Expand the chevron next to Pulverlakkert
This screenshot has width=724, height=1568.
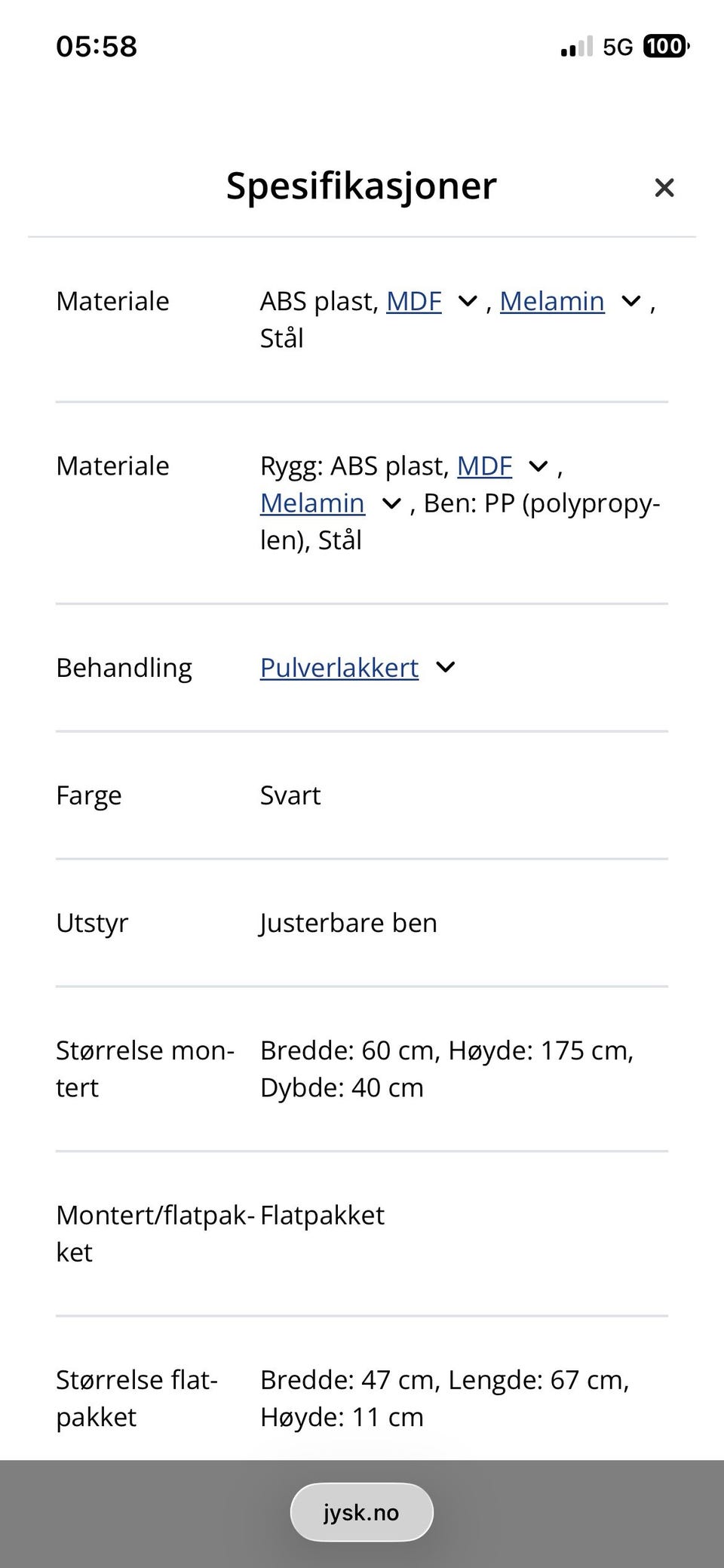pyautogui.click(x=446, y=668)
